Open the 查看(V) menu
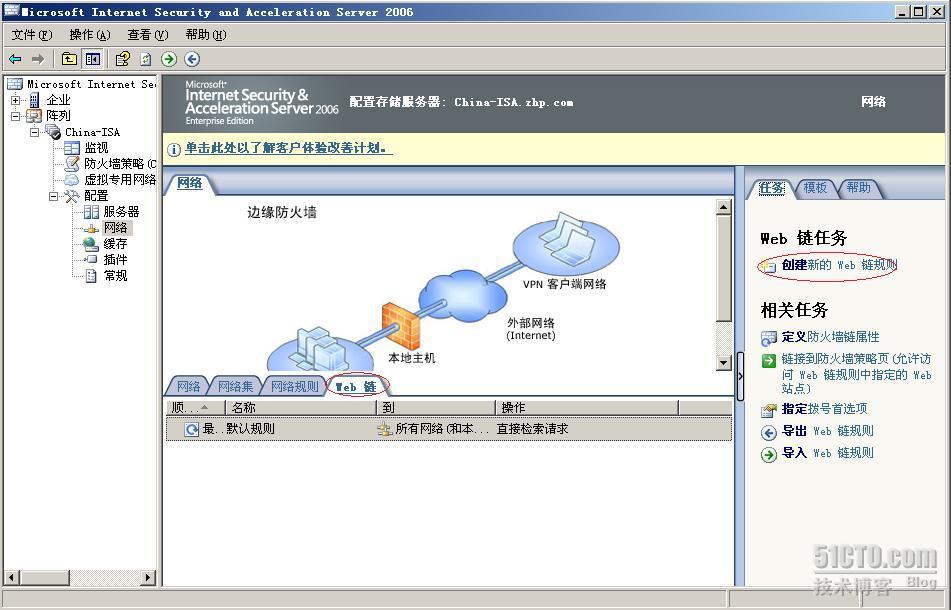This screenshot has width=951, height=610. pyautogui.click(x=147, y=35)
